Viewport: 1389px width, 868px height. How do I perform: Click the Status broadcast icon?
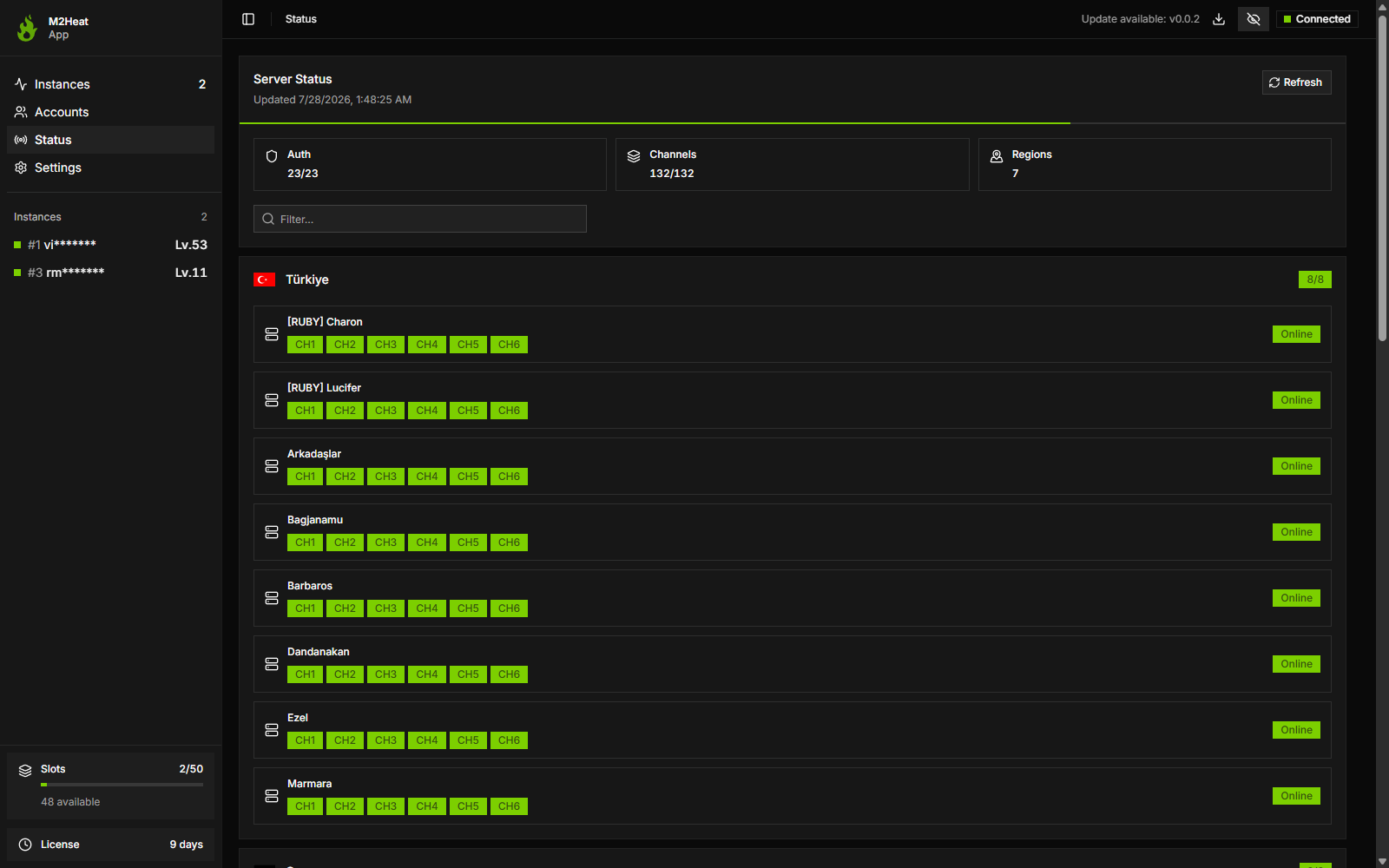21,140
